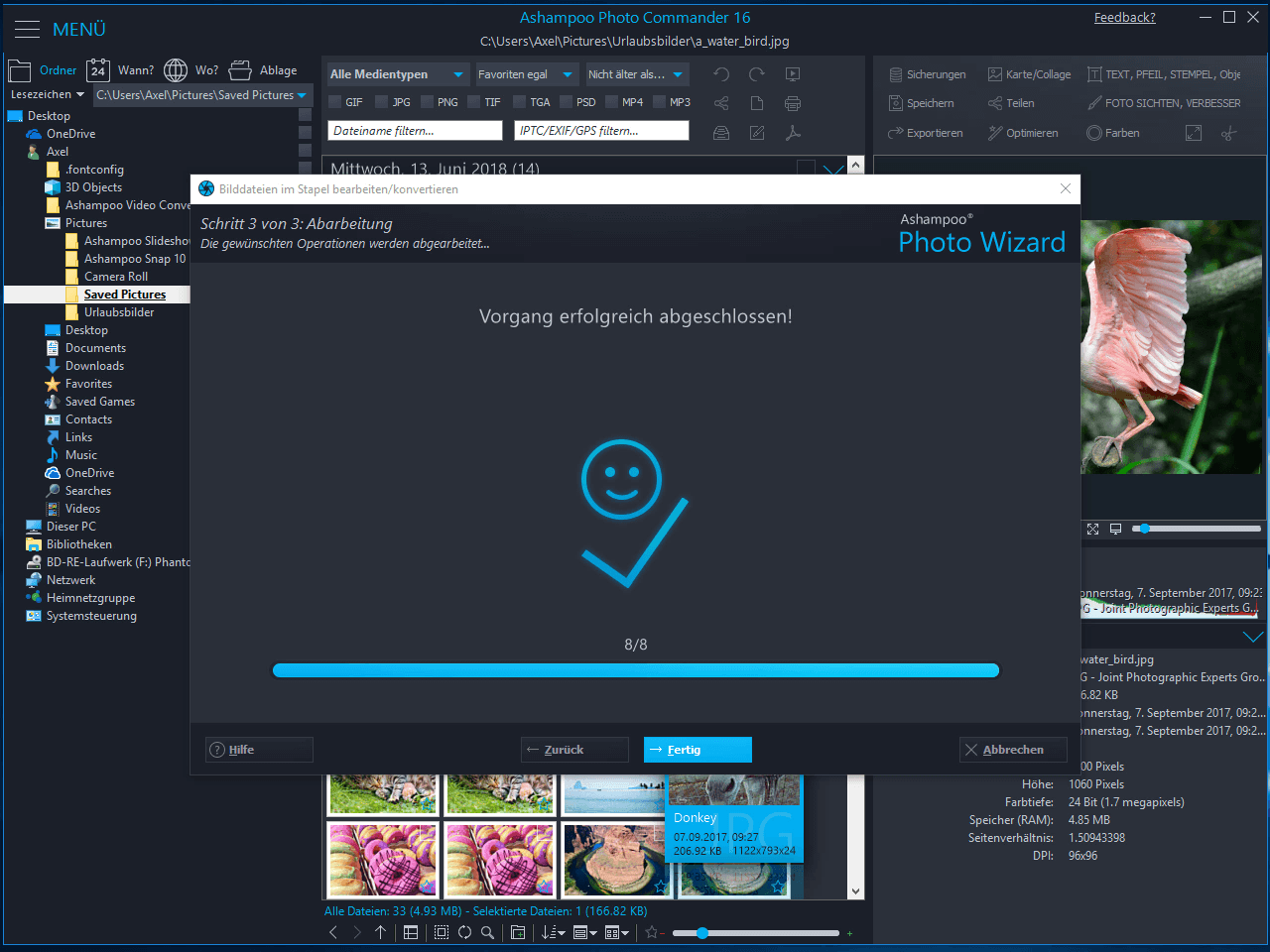Click the magnifier search icon
Image resolution: width=1270 pixels, height=952 pixels.
coord(487,932)
